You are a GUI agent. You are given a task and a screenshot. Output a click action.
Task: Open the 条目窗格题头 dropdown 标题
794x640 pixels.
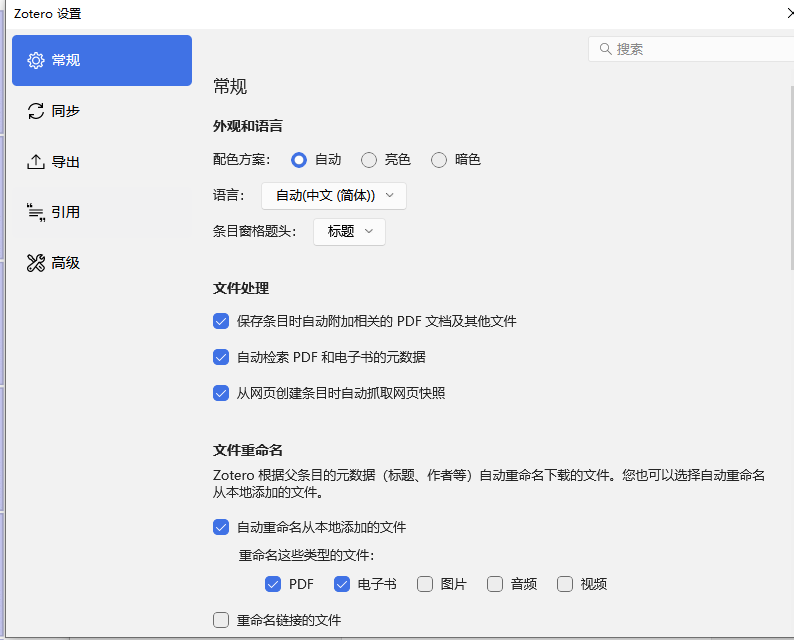coord(349,232)
